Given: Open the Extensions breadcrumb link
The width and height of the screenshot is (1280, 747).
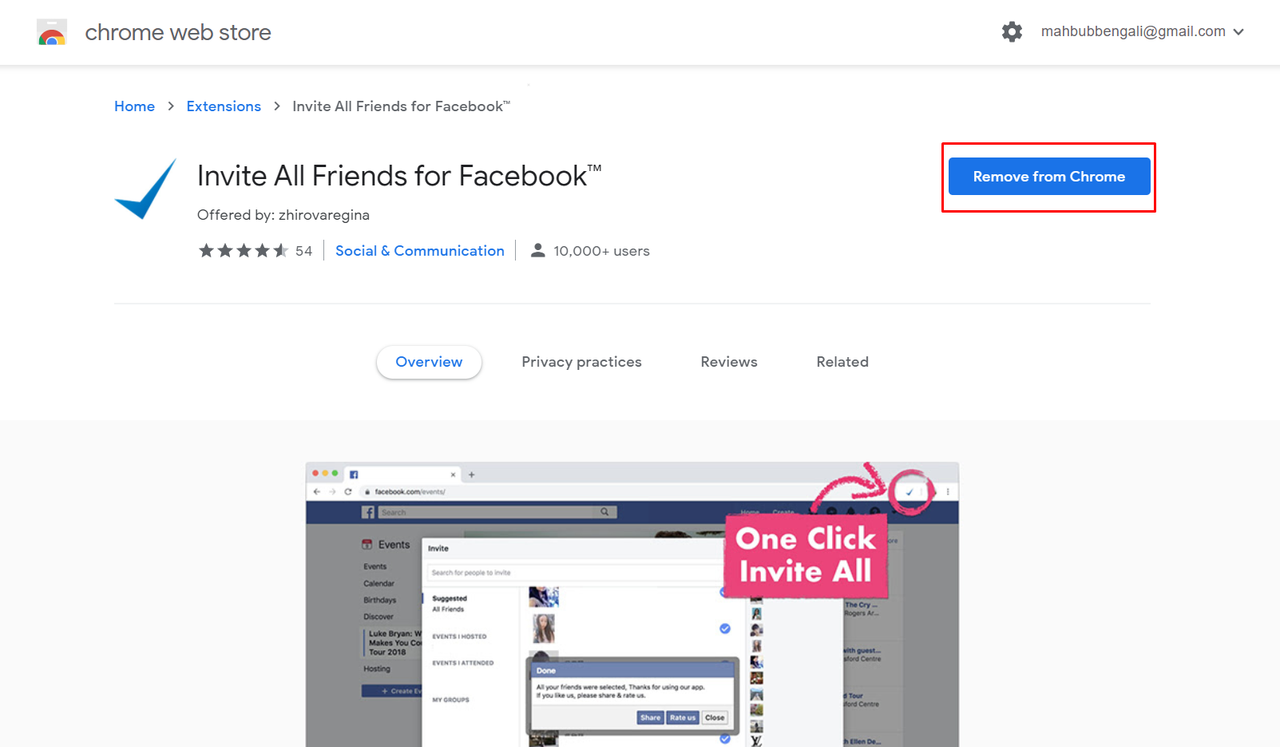Looking at the screenshot, I should (x=223, y=106).
